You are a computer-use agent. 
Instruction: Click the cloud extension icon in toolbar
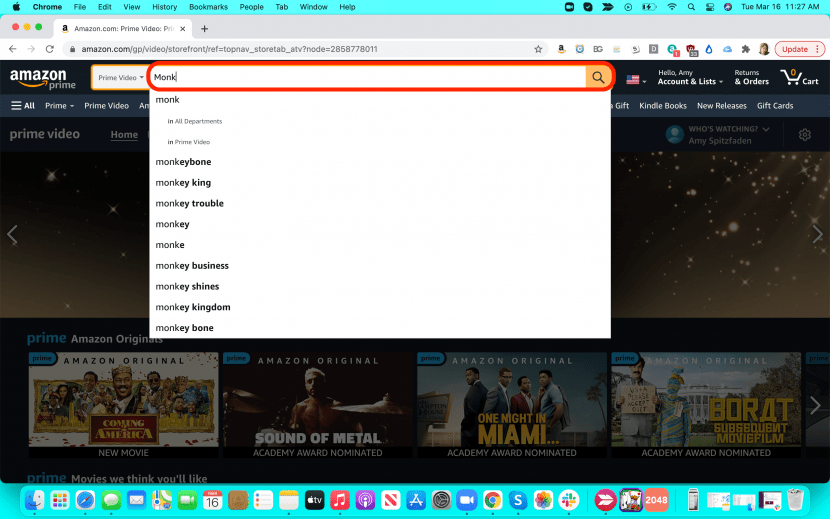tap(727, 49)
